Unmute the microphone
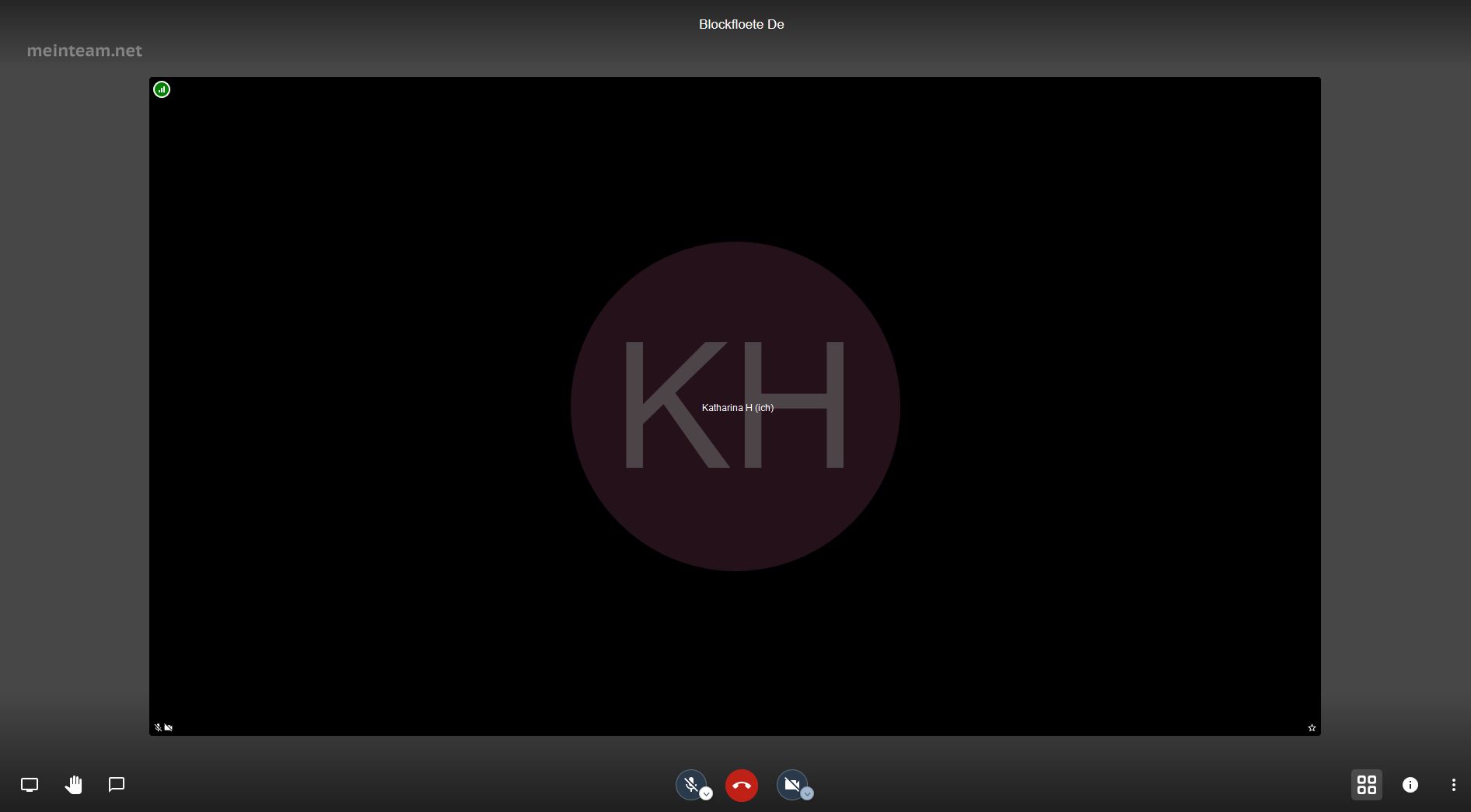 [690, 785]
